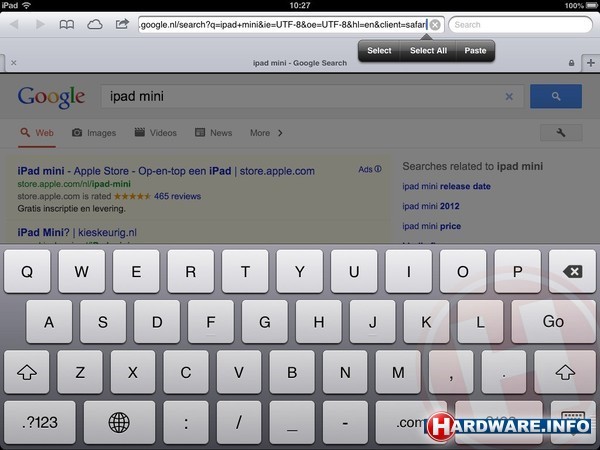Open the iPad Mini? kieskeurig.nl link
The width and height of the screenshot is (600, 450).
77,233
